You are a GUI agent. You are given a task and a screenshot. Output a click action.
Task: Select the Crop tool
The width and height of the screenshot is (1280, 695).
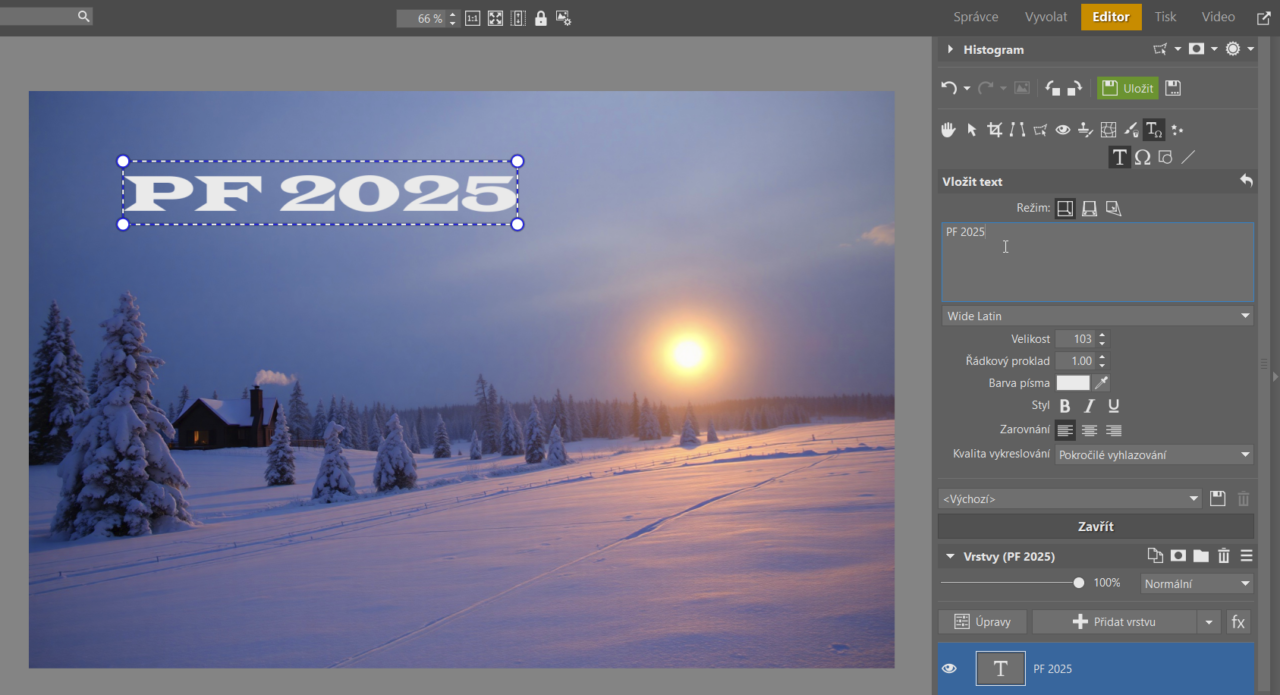(994, 129)
